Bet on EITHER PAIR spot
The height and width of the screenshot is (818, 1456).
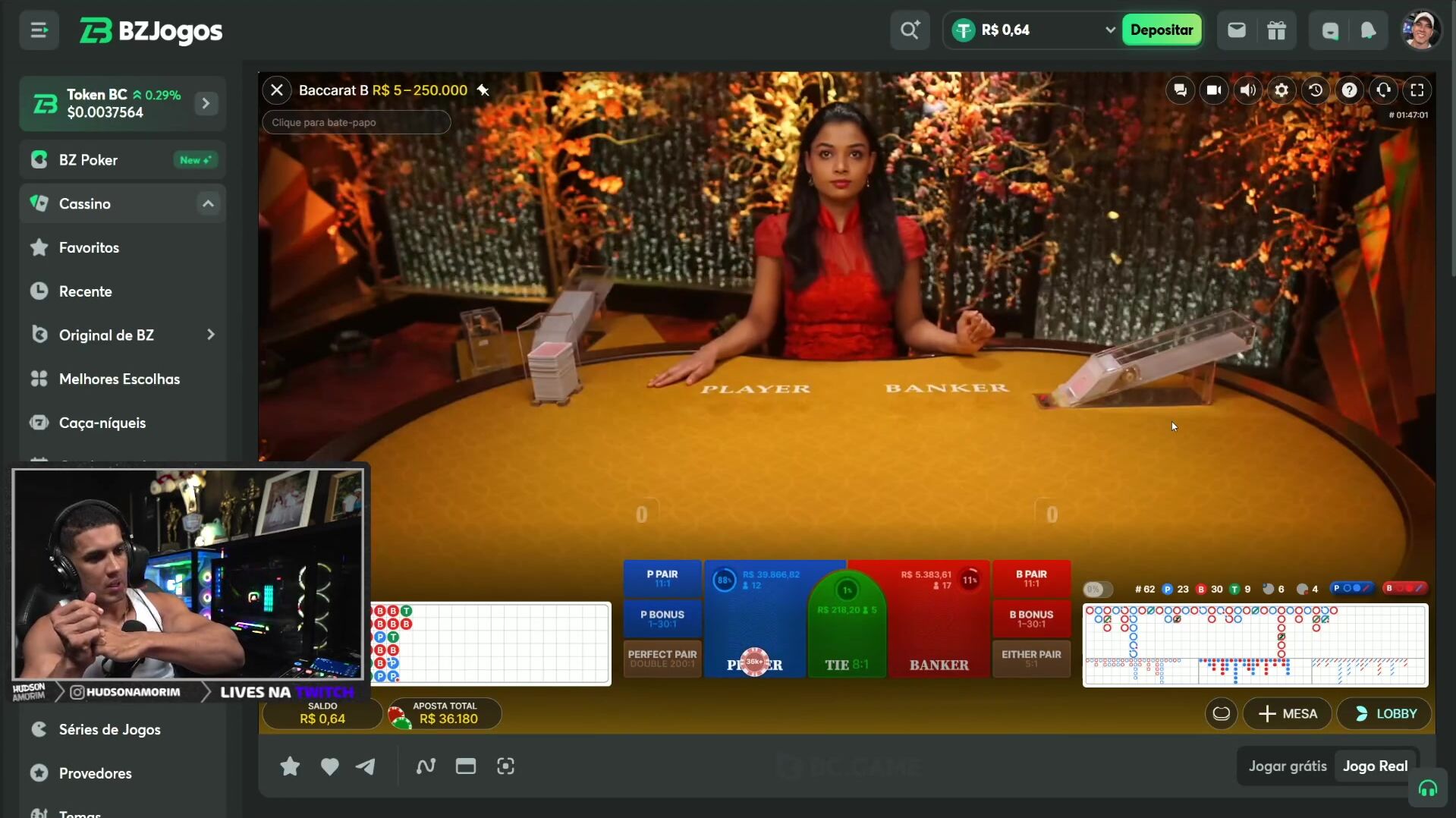[x=1031, y=658]
